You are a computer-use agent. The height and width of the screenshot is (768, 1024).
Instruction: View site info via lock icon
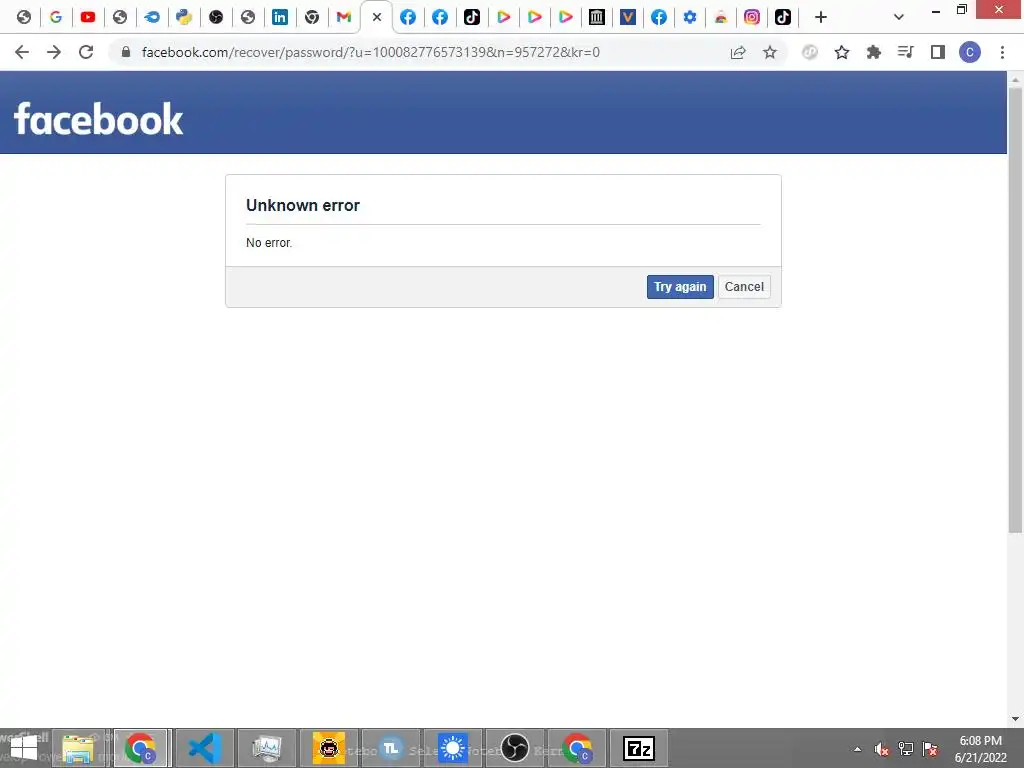click(x=126, y=52)
